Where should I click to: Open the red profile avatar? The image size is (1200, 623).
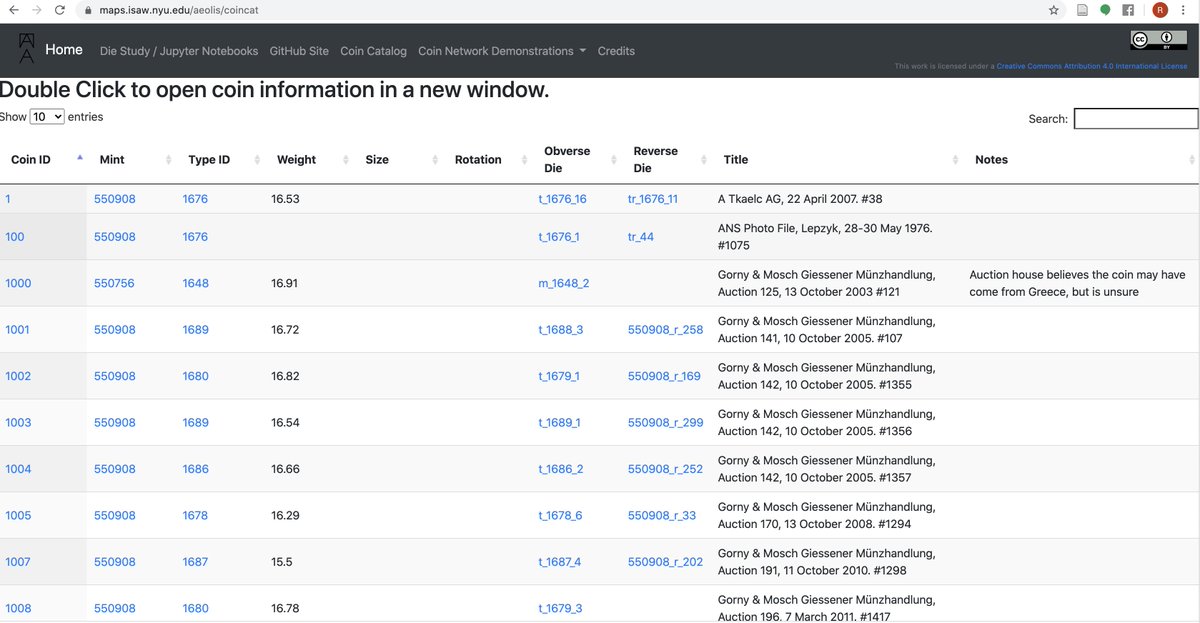pyautogui.click(x=1160, y=10)
